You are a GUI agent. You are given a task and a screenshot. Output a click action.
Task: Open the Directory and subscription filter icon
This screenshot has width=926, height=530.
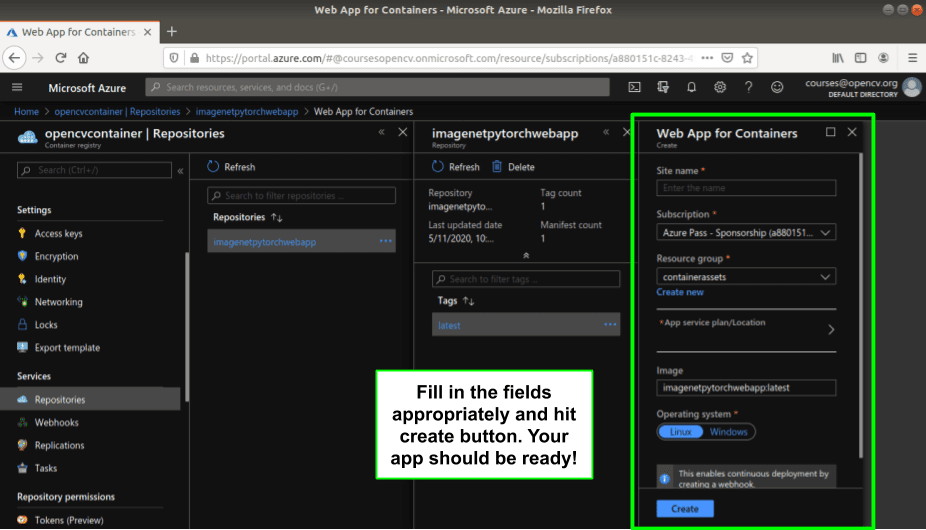click(x=663, y=87)
